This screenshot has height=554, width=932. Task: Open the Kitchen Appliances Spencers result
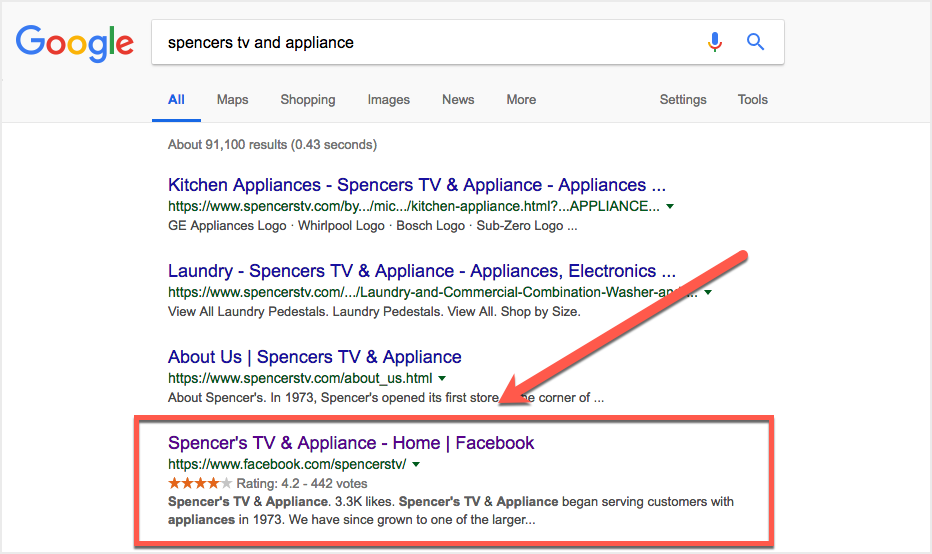416,185
